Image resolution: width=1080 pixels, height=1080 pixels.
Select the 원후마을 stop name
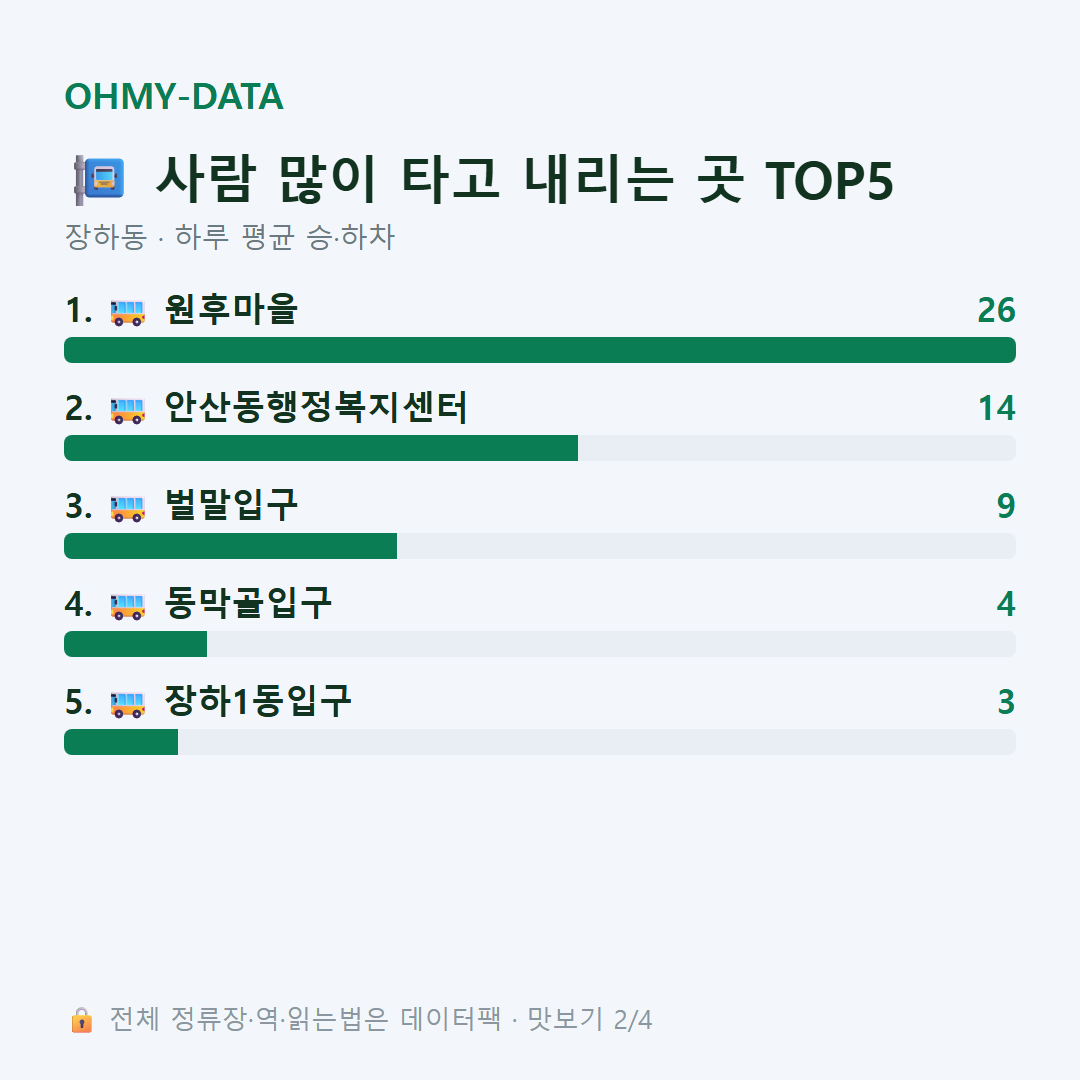(x=231, y=309)
